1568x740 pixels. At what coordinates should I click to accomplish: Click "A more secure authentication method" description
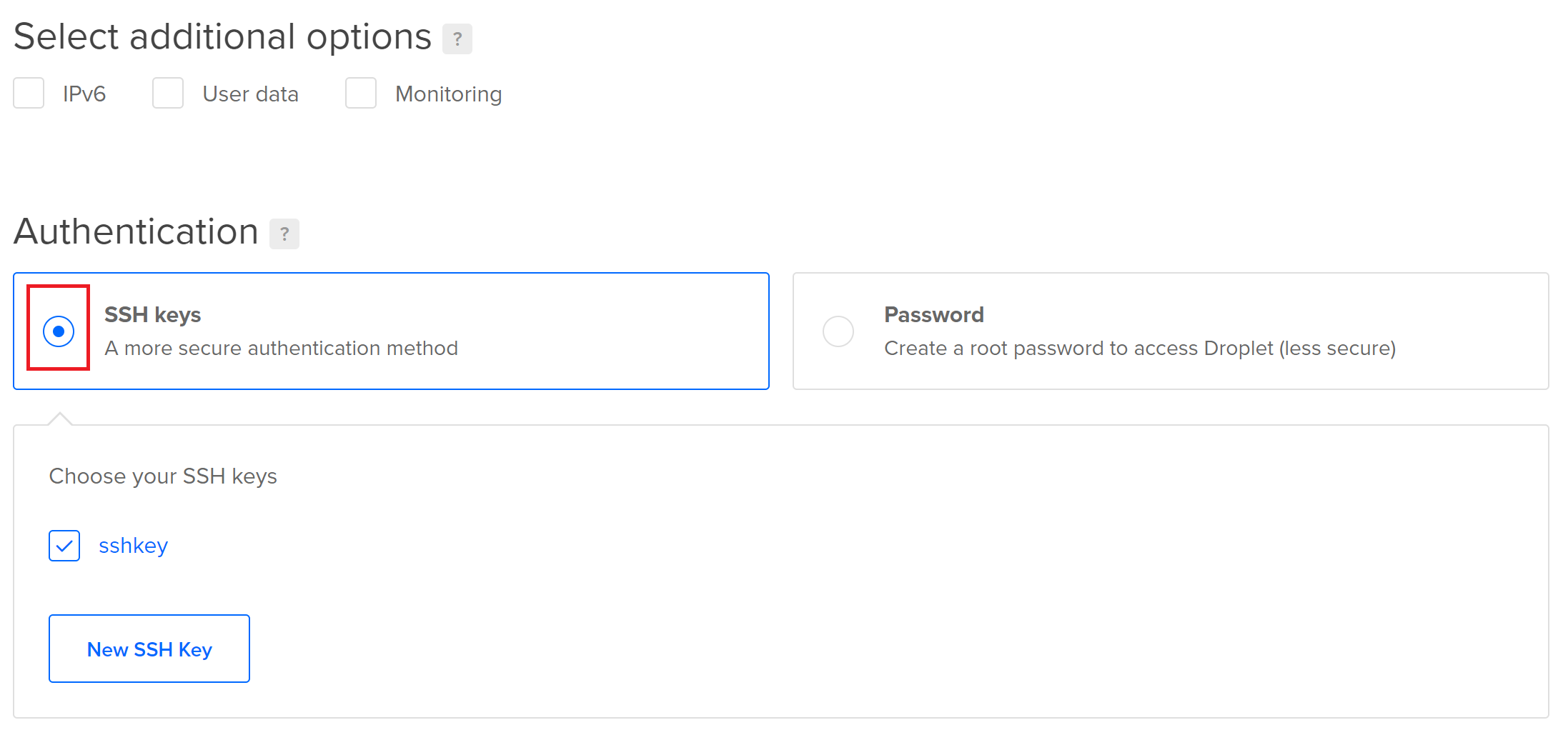281,349
